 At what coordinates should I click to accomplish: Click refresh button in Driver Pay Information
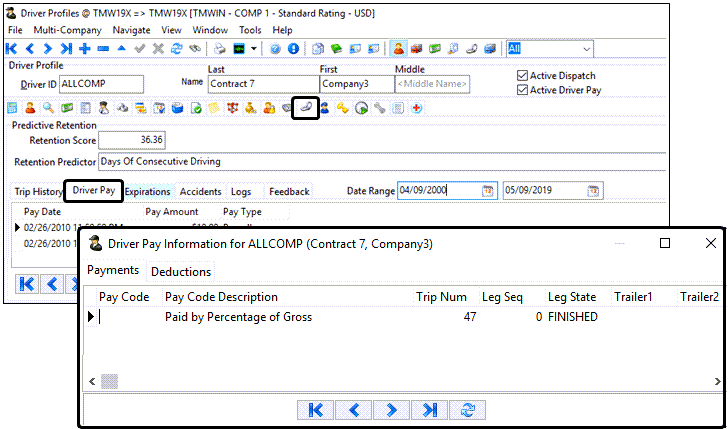click(465, 409)
